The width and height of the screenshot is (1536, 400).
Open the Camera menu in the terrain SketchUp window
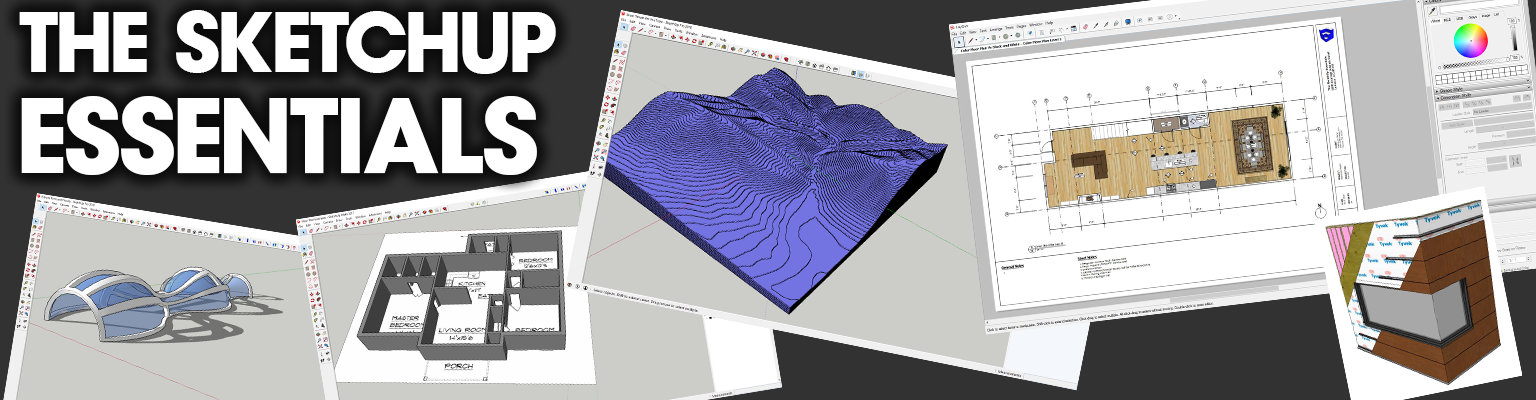coord(654,26)
